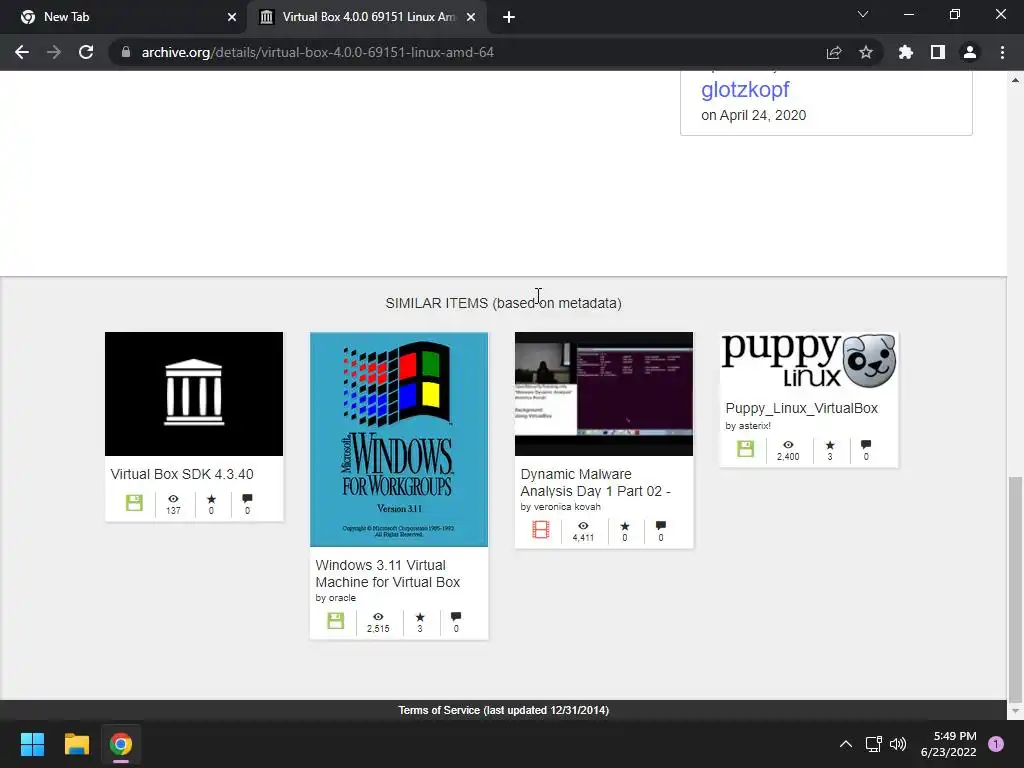Reload the archive.org page
The image size is (1024, 768).
click(x=86, y=52)
